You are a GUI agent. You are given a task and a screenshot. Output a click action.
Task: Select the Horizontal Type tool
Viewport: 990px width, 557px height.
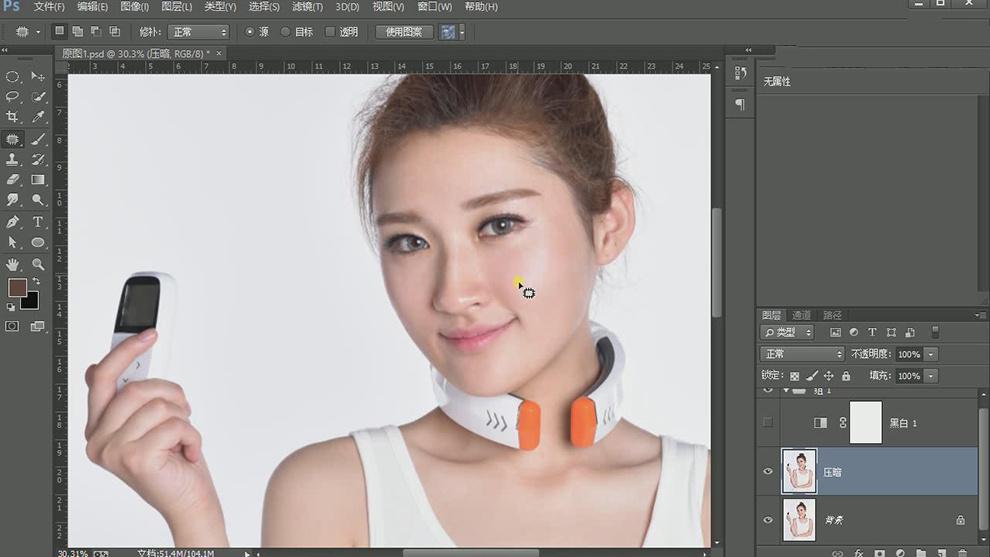[38, 222]
